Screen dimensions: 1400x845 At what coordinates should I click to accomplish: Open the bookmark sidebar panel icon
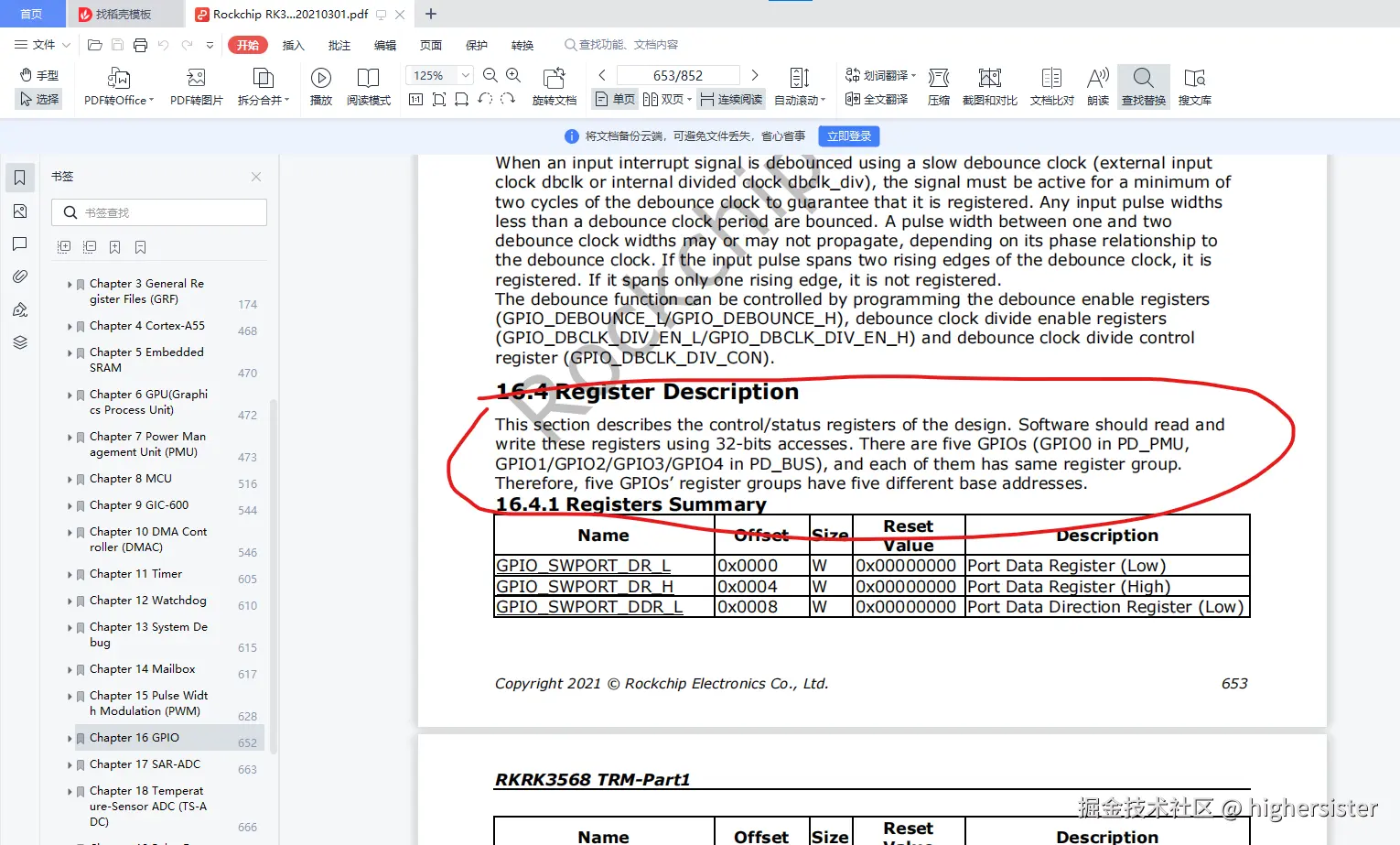point(20,178)
